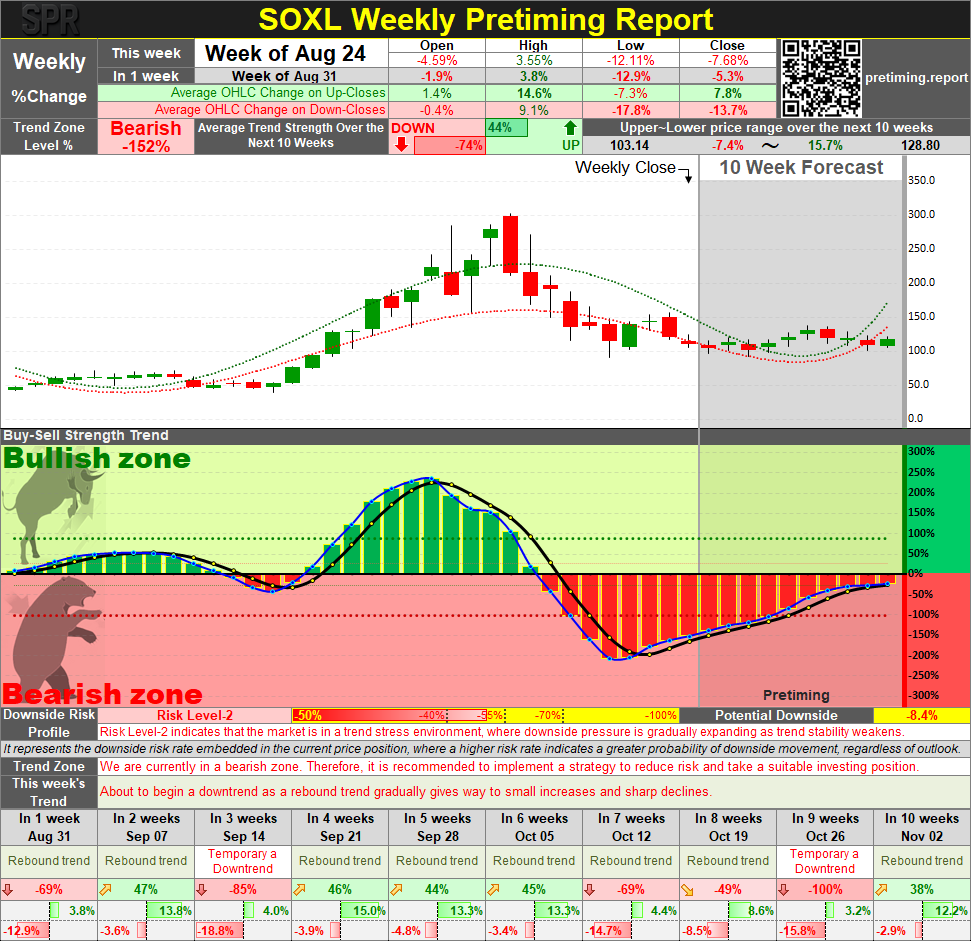The width and height of the screenshot is (971, 941).
Task: Click the red down arrow under DOWN
Action: tap(401, 145)
